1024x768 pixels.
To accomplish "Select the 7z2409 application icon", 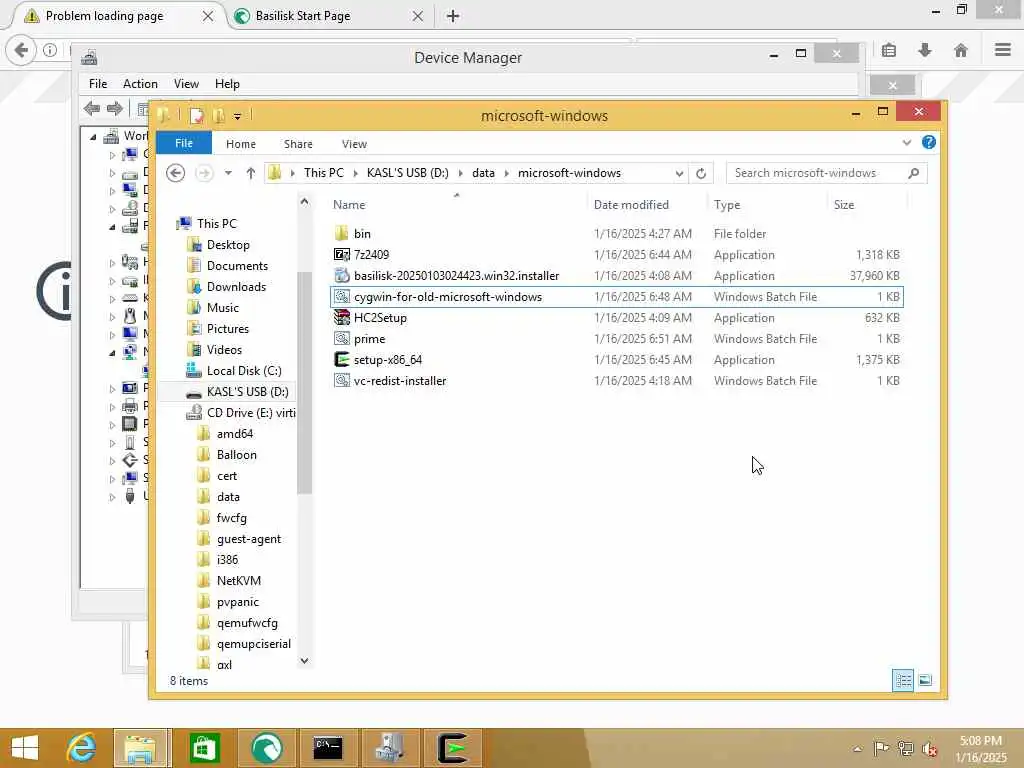I will click(341, 254).
